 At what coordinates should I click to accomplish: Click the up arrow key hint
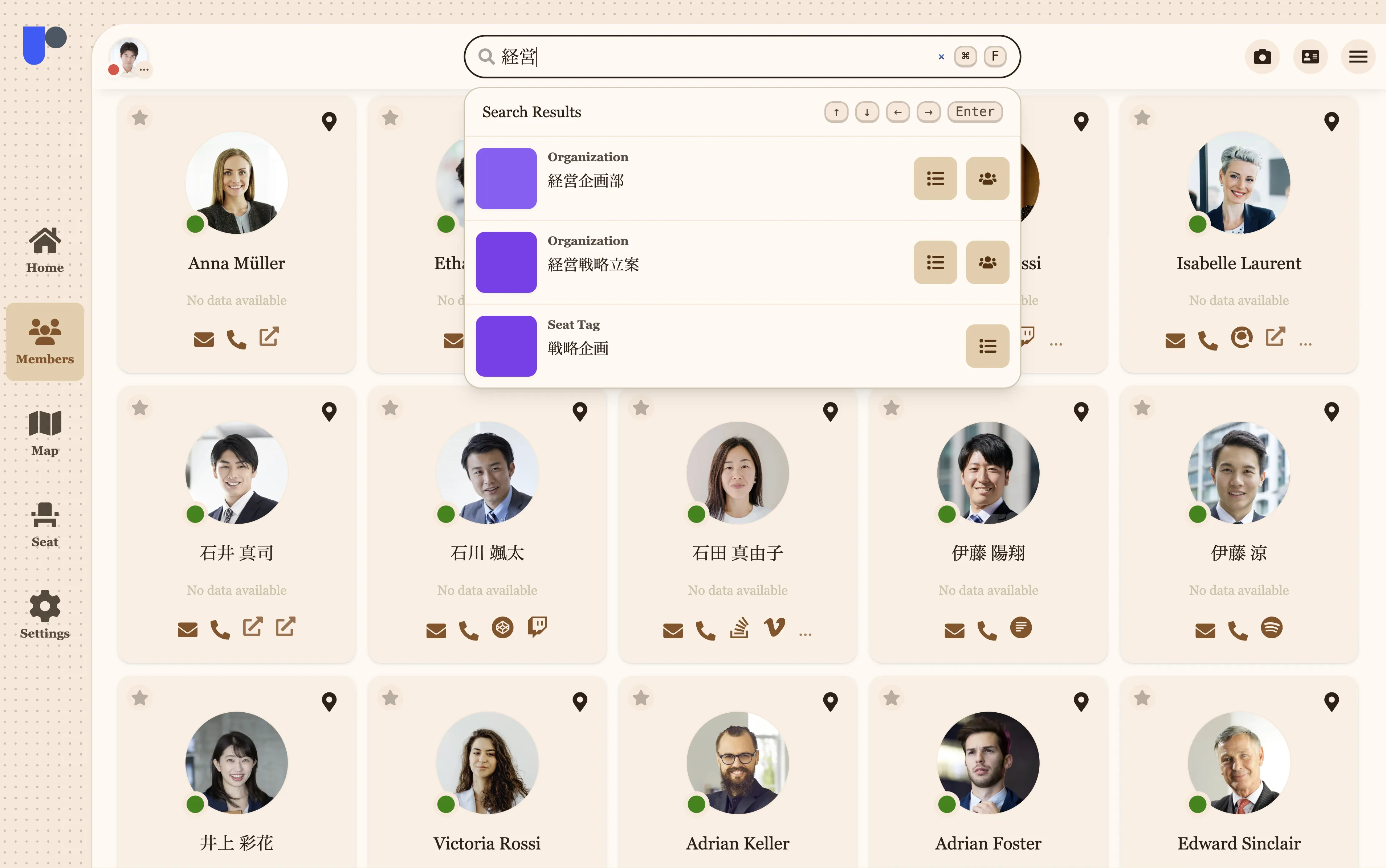(836, 112)
